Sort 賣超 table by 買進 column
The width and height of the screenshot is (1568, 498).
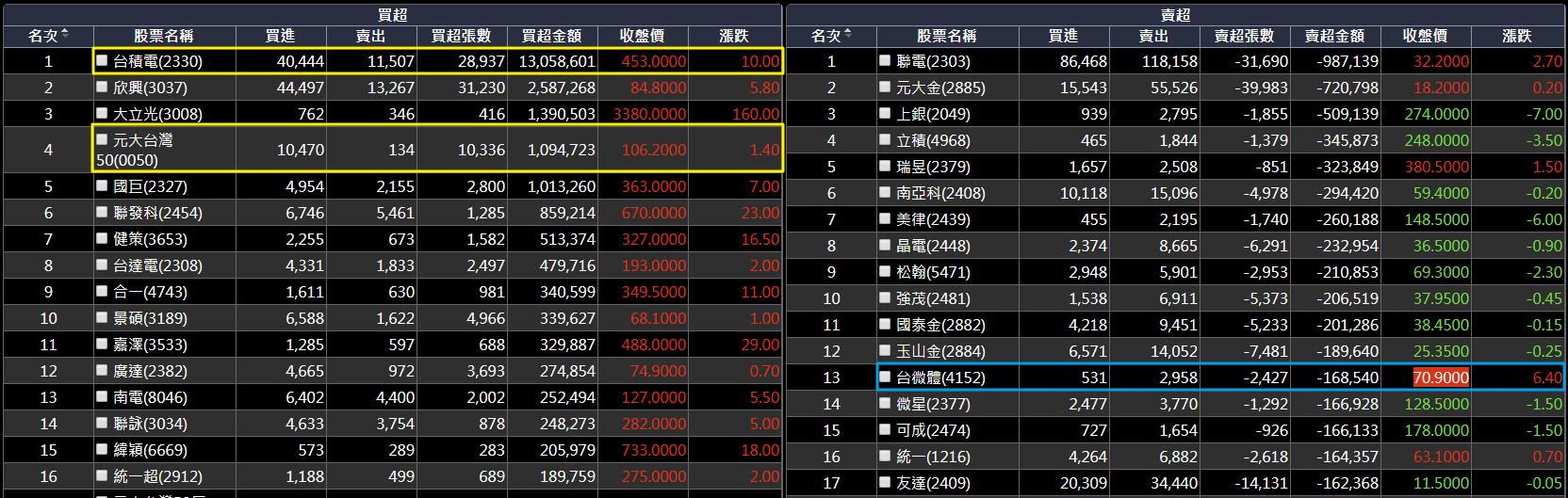click(x=1064, y=36)
